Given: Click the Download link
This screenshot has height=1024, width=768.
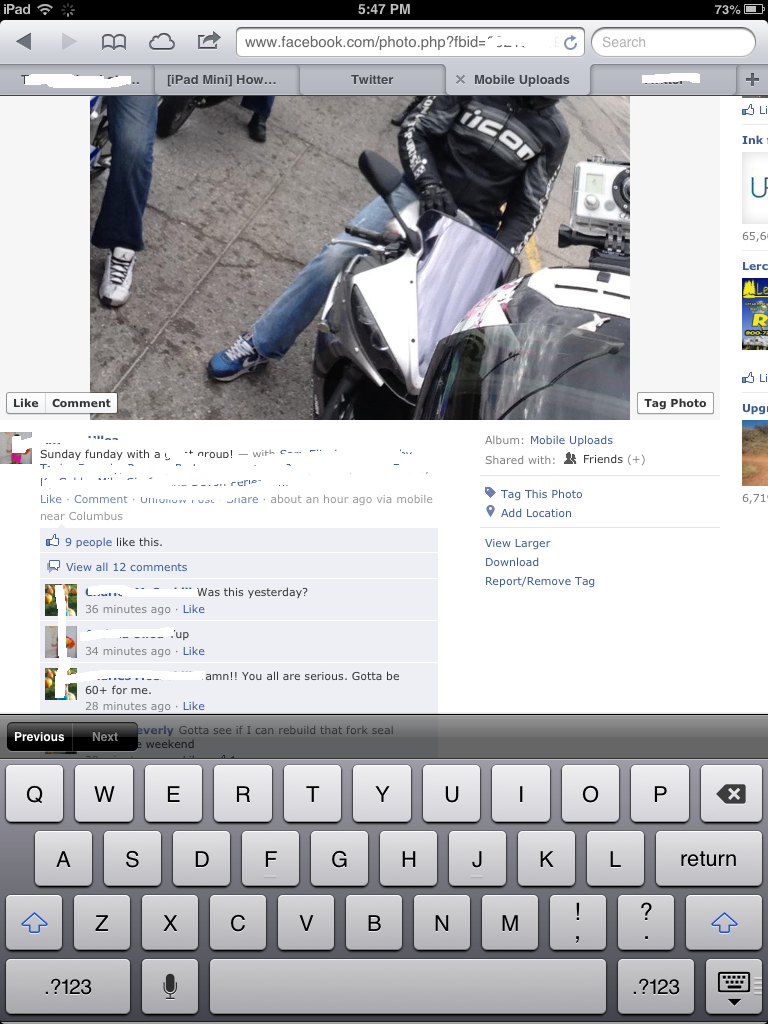Looking at the screenshot, I should click(511, 562).
